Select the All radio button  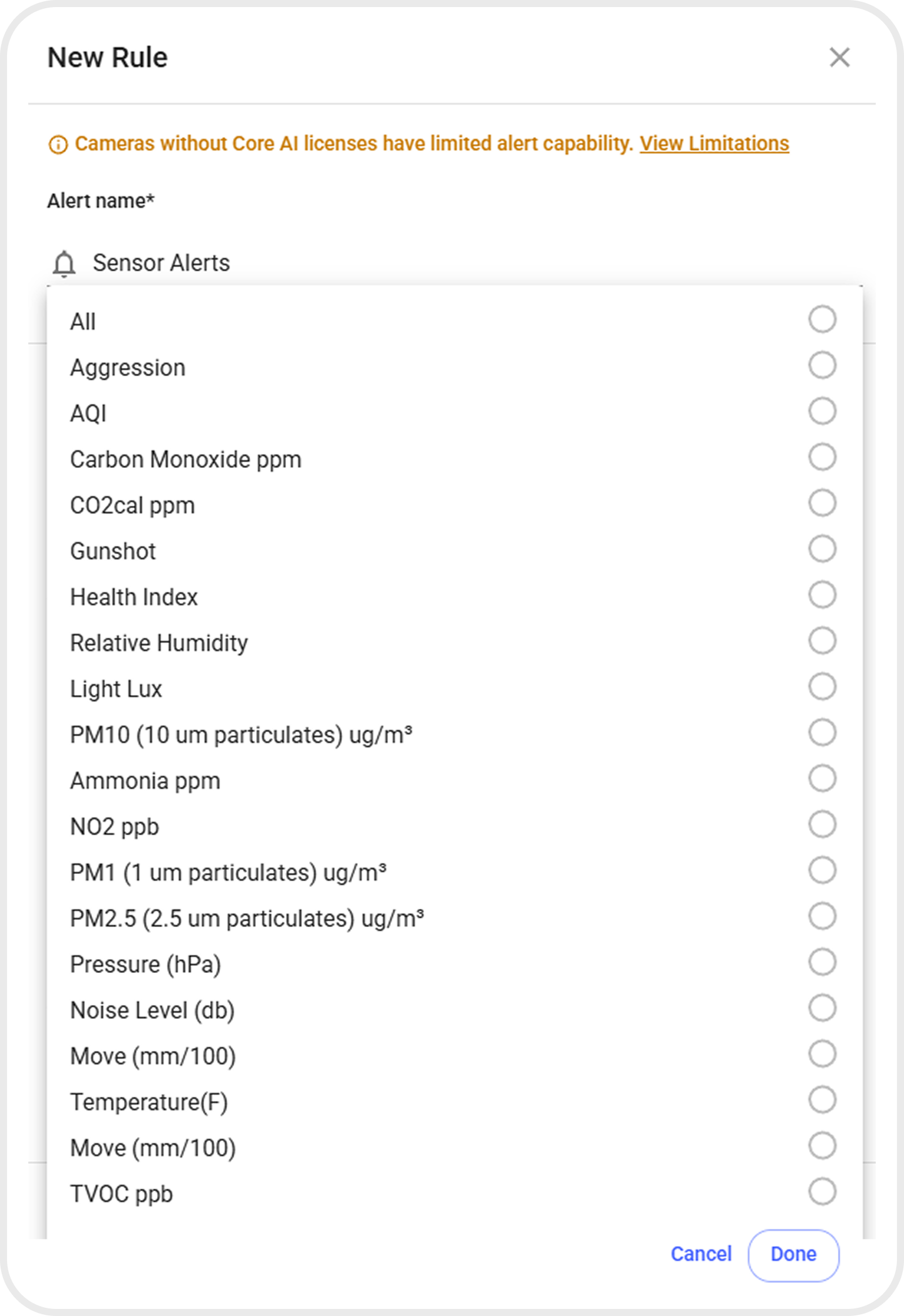822,320
